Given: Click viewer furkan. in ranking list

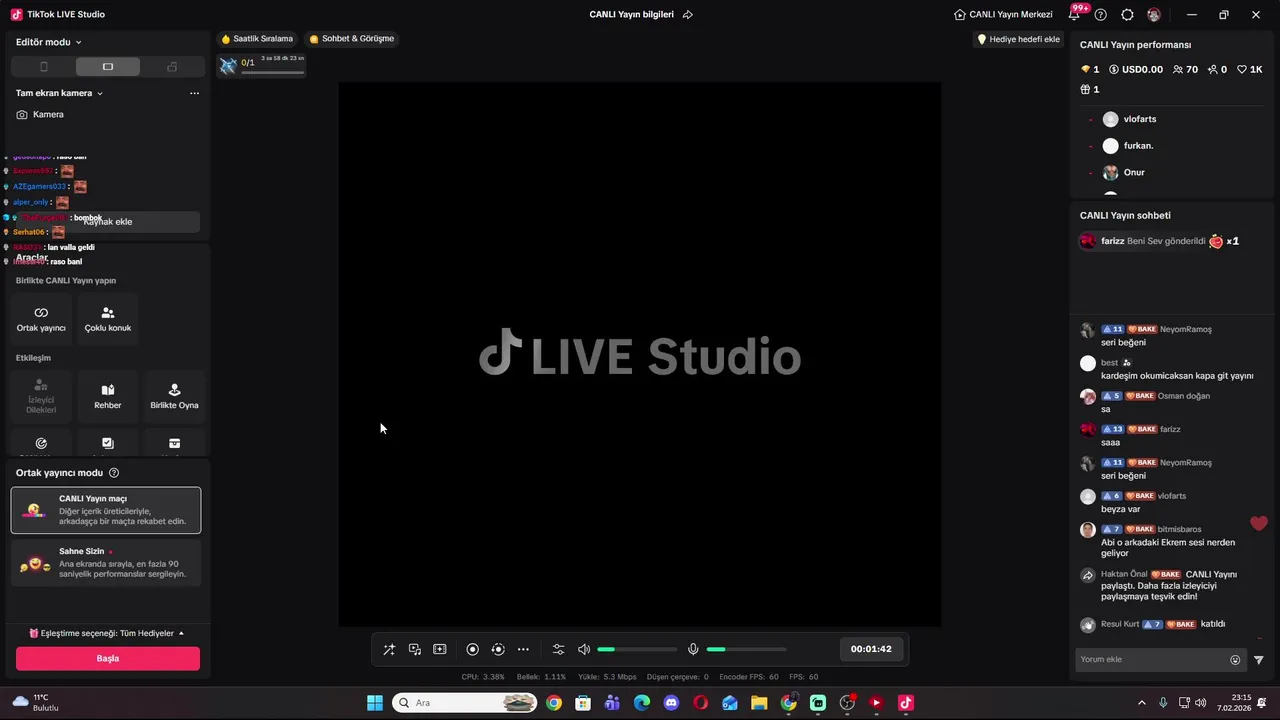Looking at the screenshot, I should (1138, 146).
